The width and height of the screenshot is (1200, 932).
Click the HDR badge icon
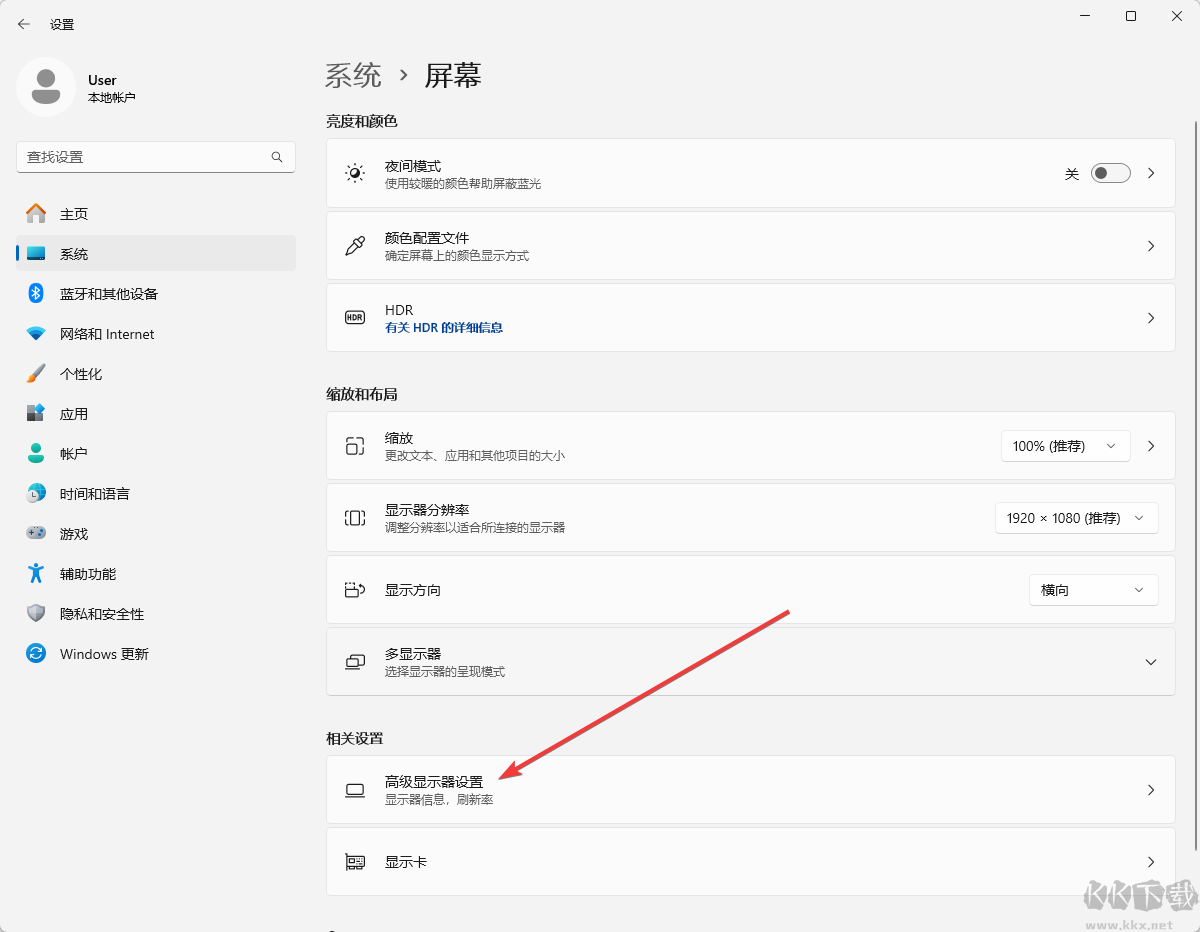pyautogui.click(x=355, y=317)
